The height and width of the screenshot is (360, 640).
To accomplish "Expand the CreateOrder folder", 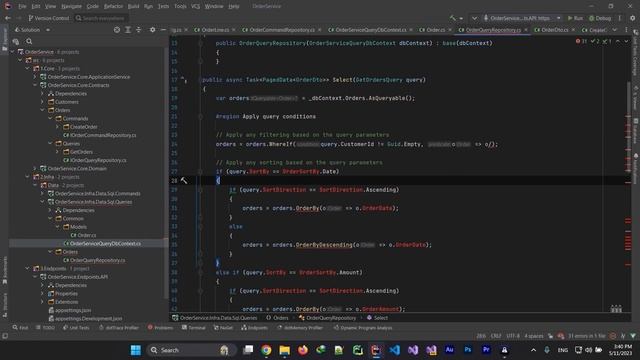I will (58, 127).
